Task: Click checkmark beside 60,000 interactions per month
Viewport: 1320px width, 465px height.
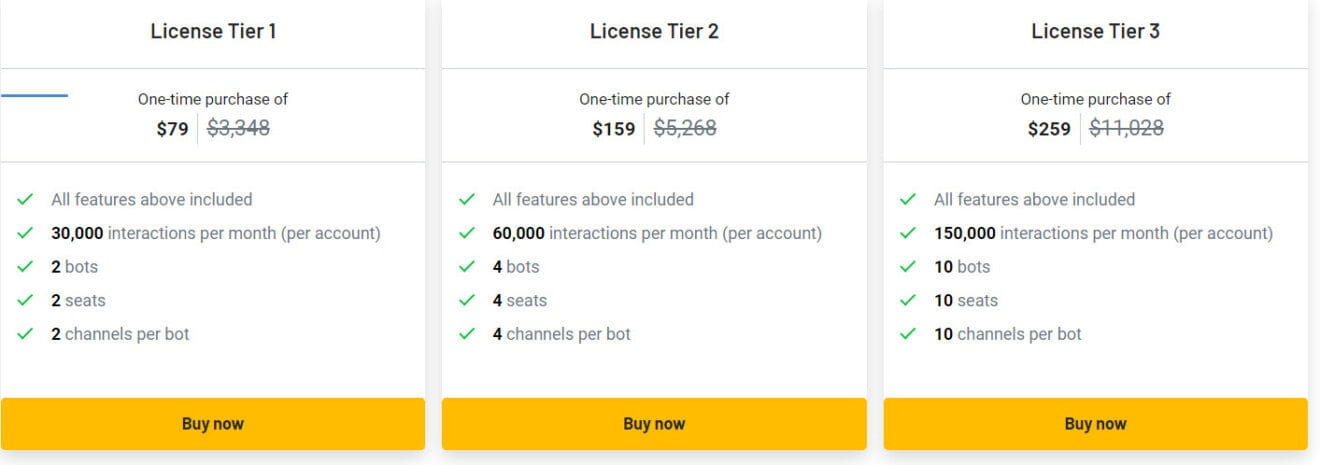Action: [x=467, y=234]
